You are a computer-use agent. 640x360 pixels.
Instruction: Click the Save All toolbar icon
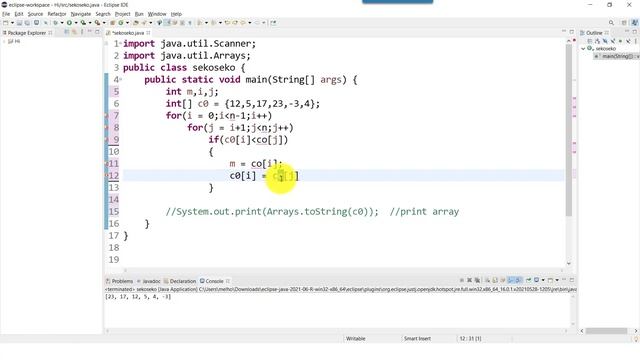(27, 23)
